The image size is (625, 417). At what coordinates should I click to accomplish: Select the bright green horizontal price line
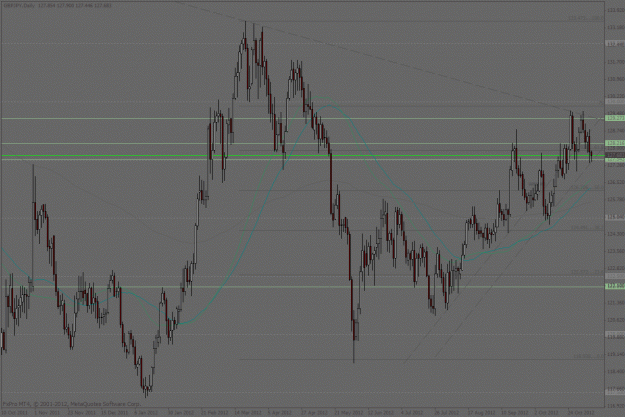(303, 155)
